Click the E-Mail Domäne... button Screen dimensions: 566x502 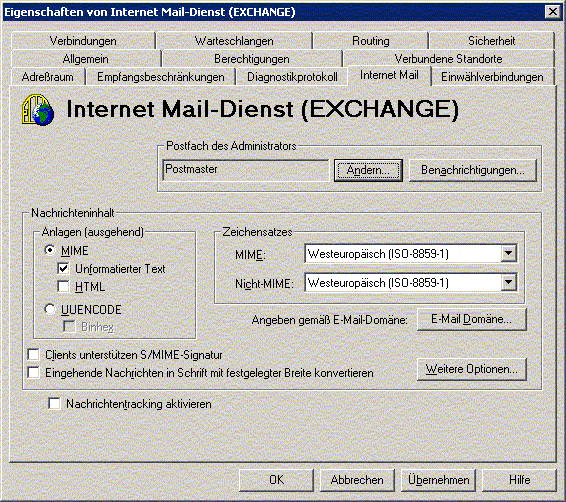471,319
